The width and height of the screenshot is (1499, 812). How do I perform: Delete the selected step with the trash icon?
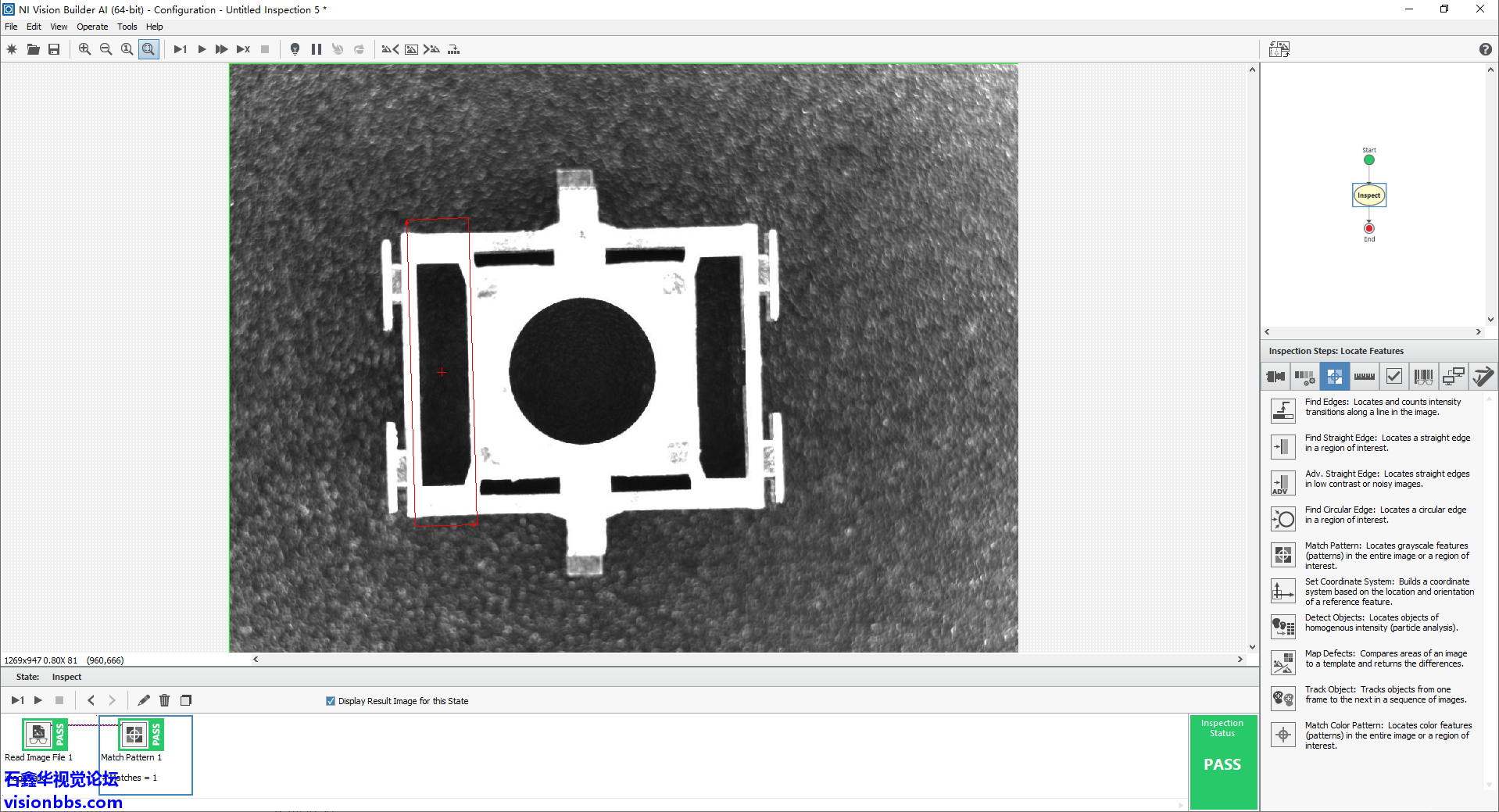(164, 700)
